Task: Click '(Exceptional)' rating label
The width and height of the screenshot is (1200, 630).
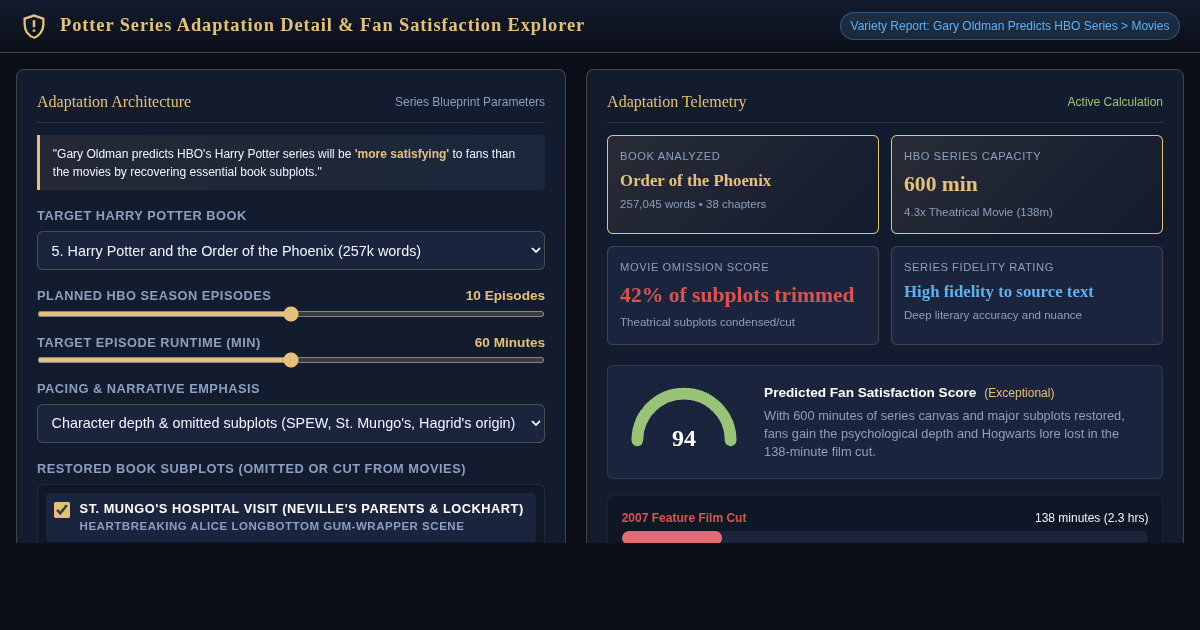Action: (x=1019, y=393)
